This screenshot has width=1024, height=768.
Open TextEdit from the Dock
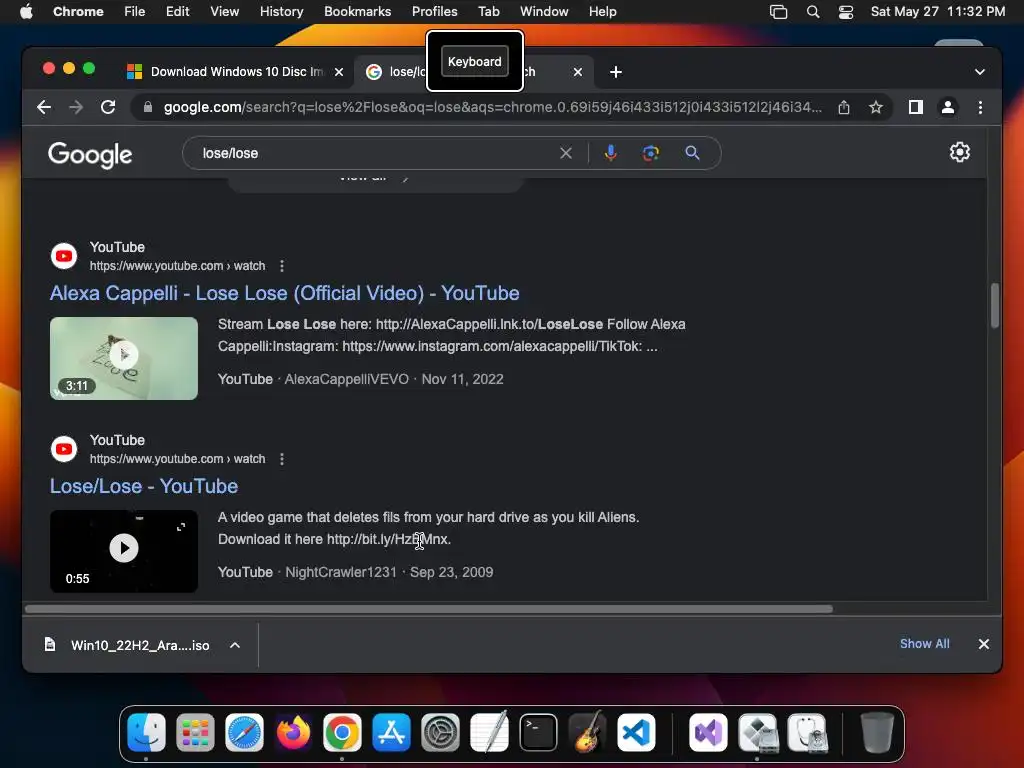coord(489,732)
